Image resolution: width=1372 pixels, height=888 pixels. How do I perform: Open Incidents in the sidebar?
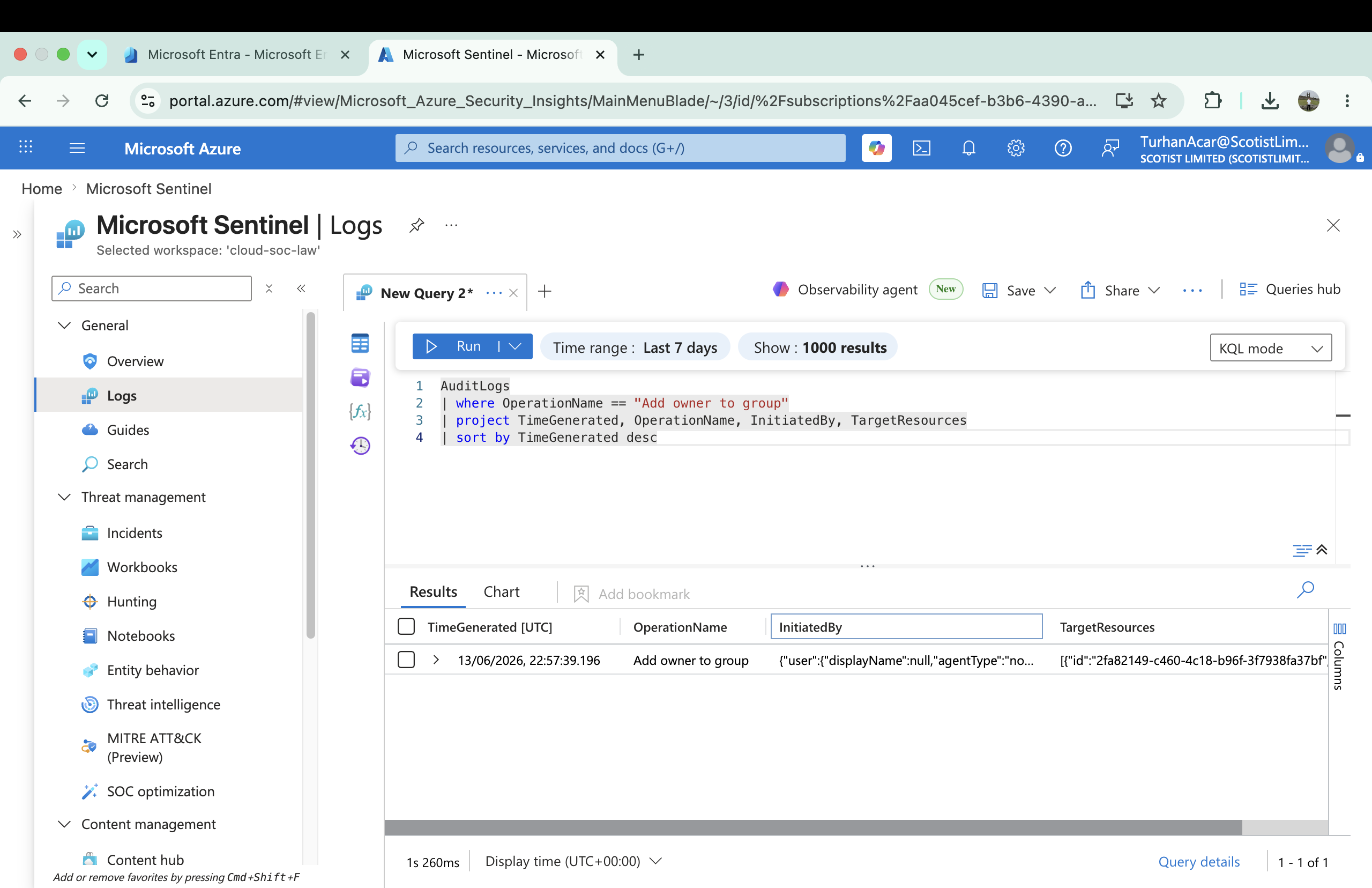[135, 533]
